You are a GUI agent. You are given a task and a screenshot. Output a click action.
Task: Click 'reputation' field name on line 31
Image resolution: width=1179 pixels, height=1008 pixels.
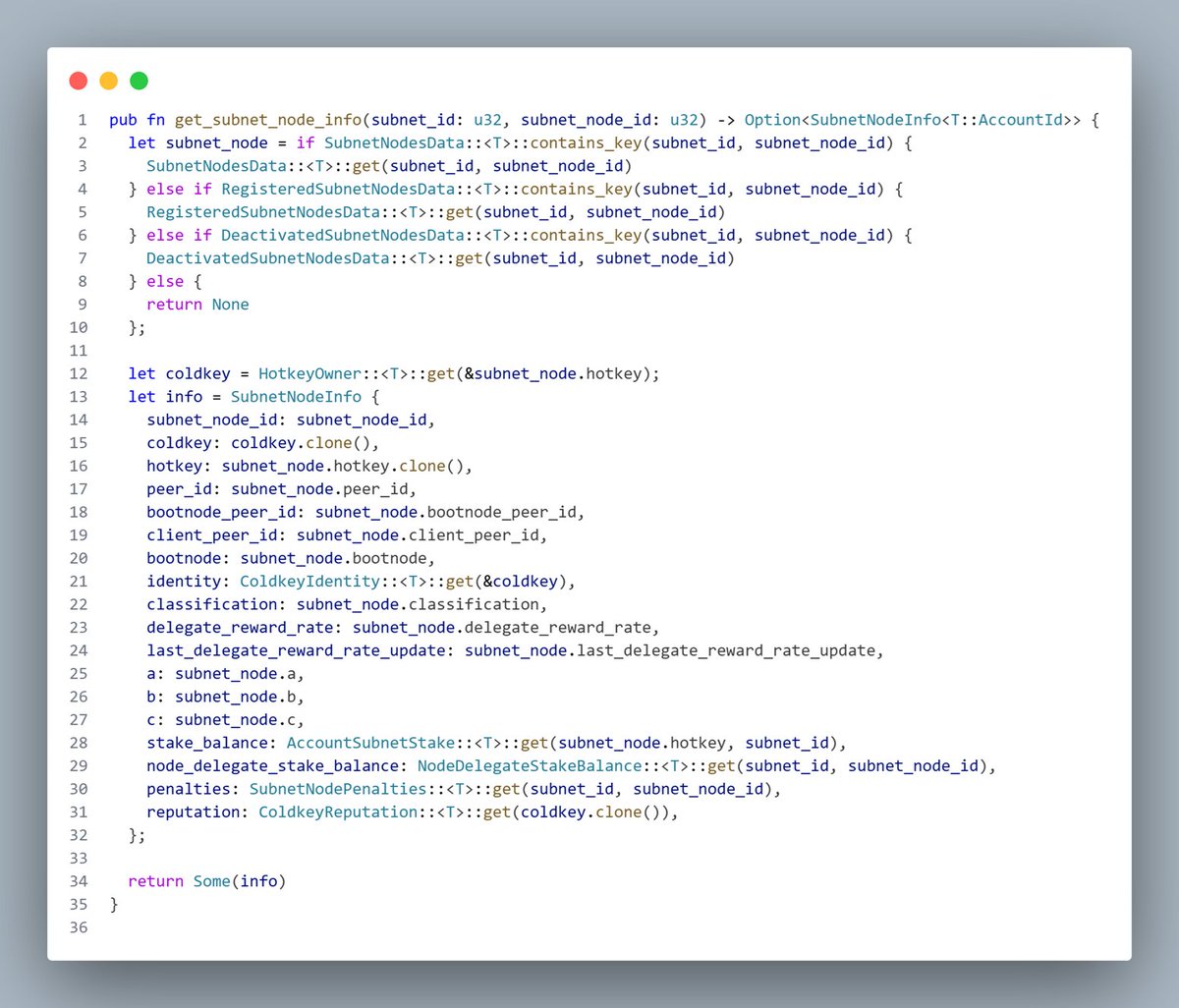194,812
